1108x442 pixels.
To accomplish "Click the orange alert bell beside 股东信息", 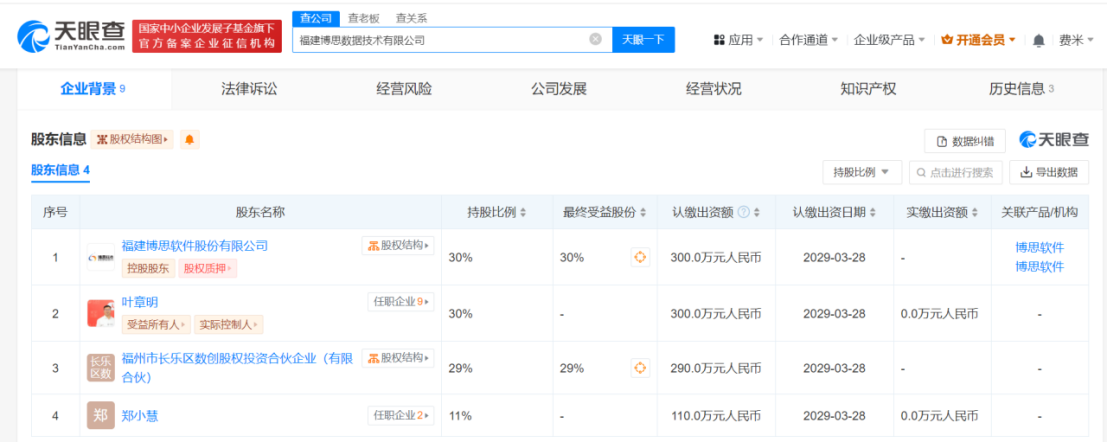I will pyautogui.click(x=189, y=140).
